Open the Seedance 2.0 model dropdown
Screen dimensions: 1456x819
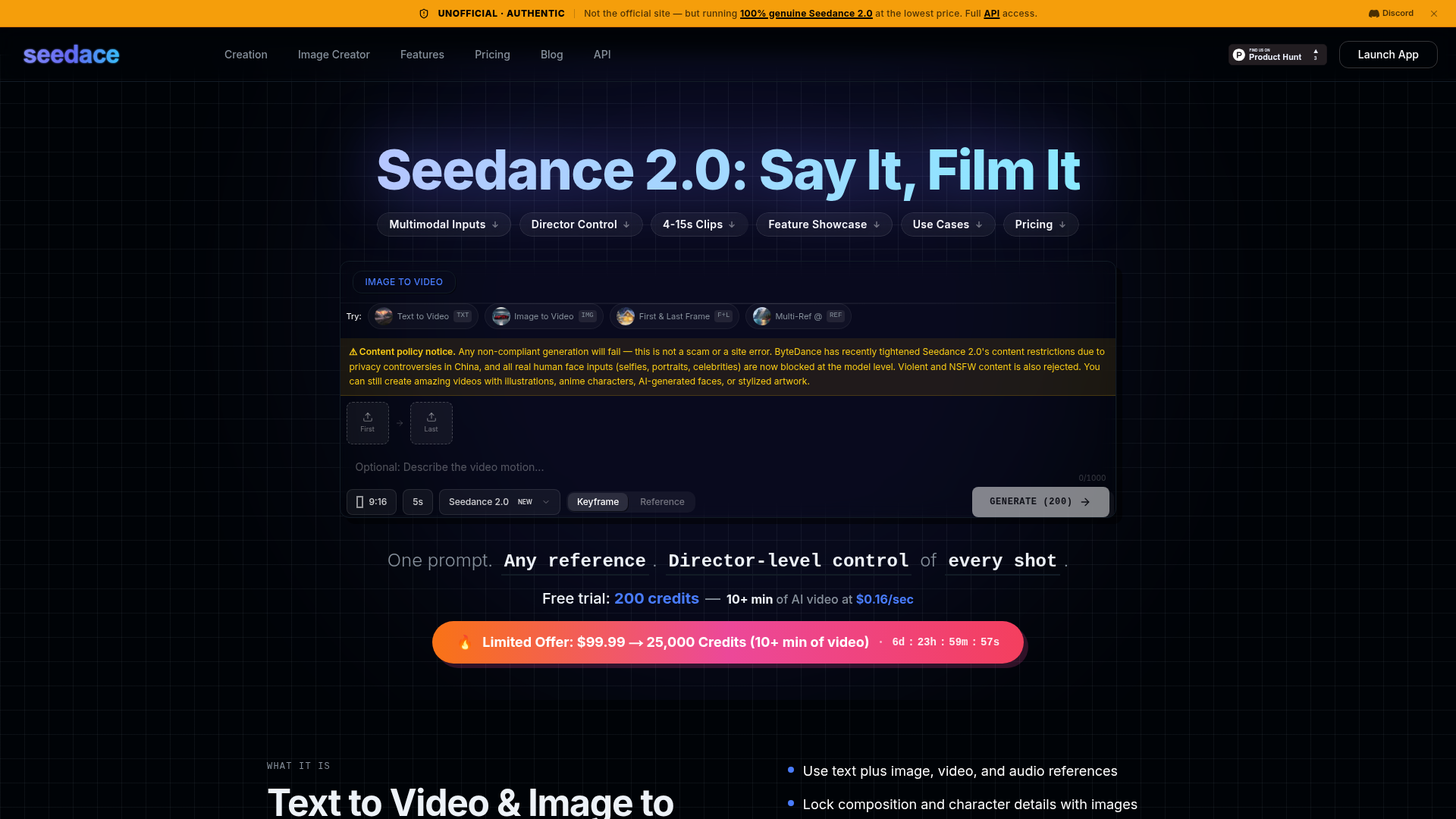pos(499,502)
